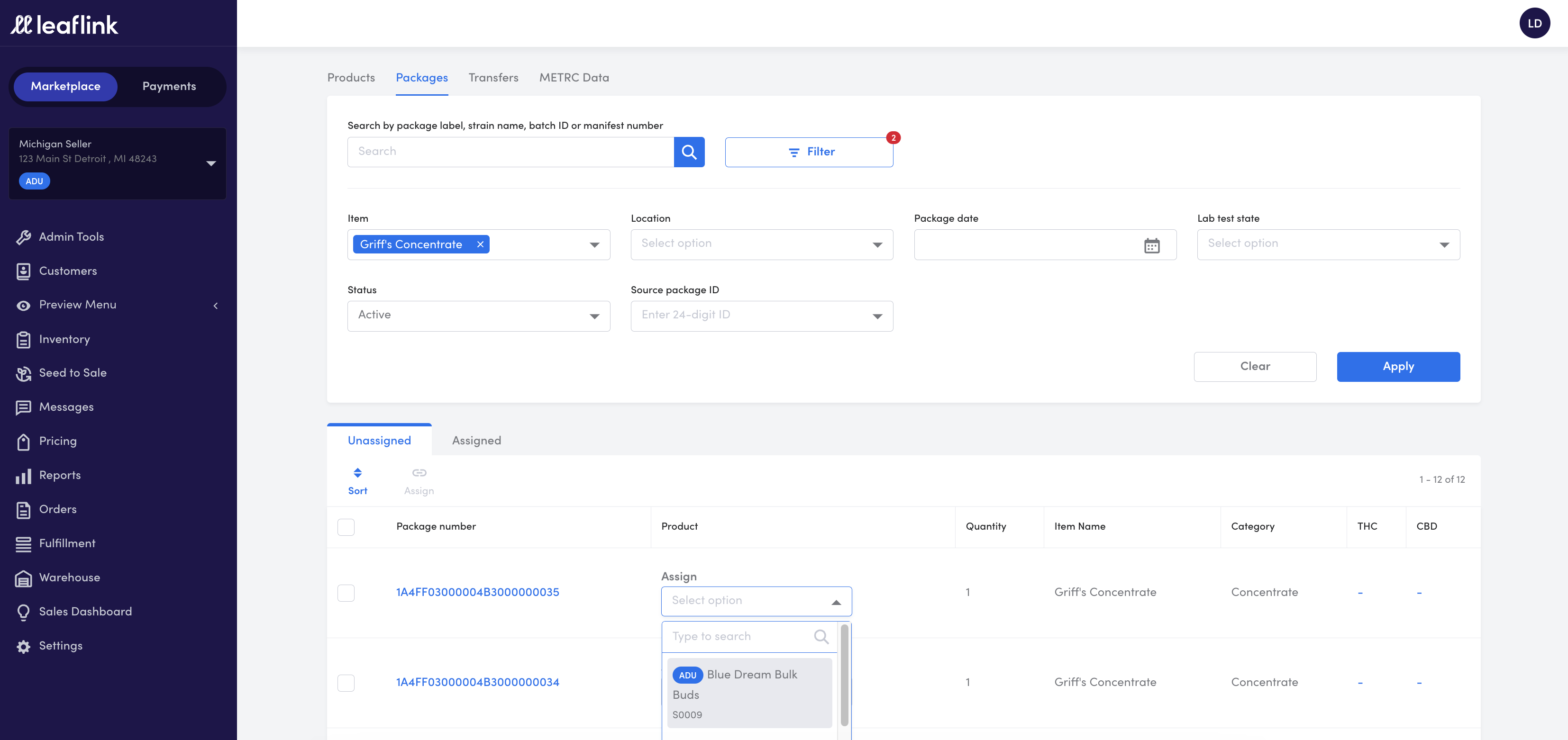Toggle the select-all packages checkbox
This screenshot has width=1568, height=740.
pyautogui.click(x=346, y=527)
